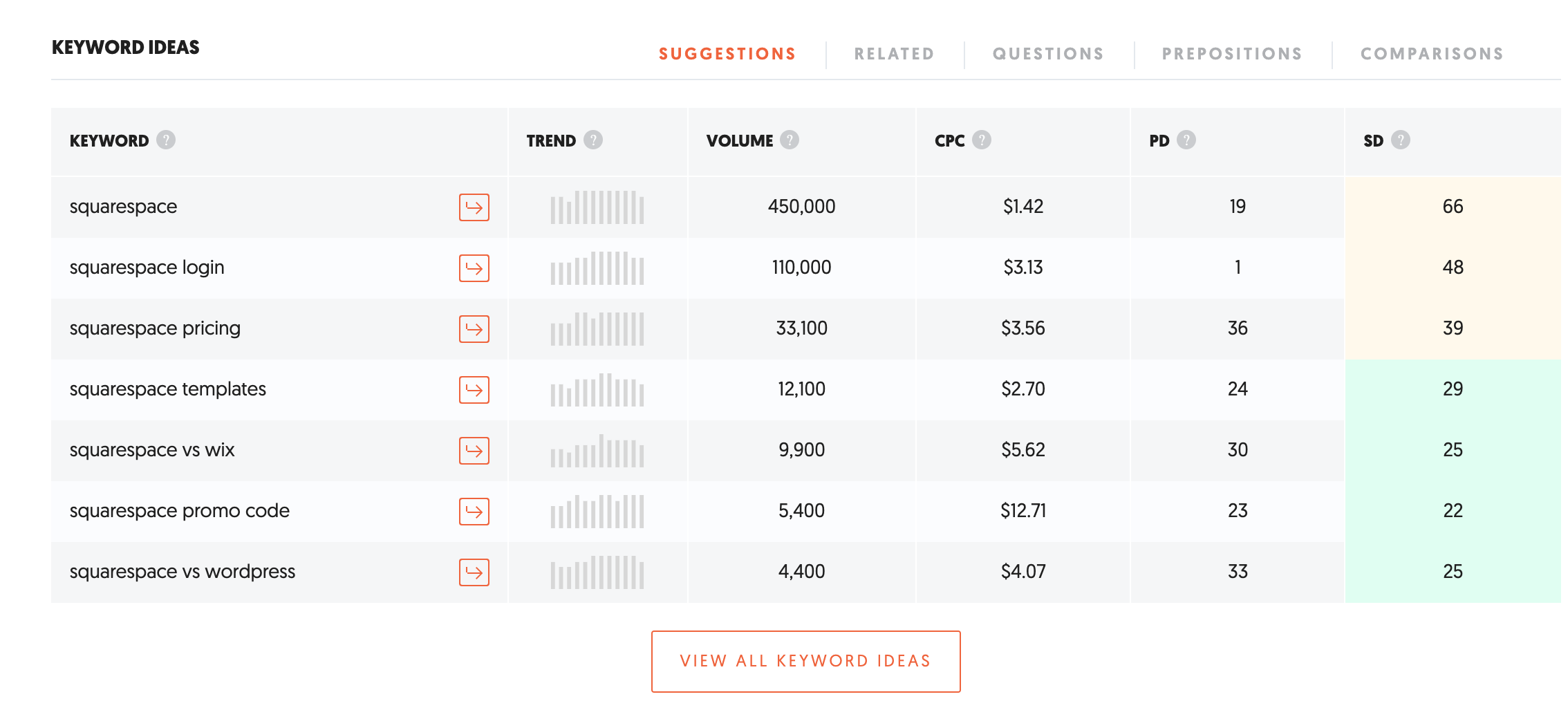This screenshot has height=719, width=1568.
Task: Click View All Keyword Ideas button
Action: (805, 661)
